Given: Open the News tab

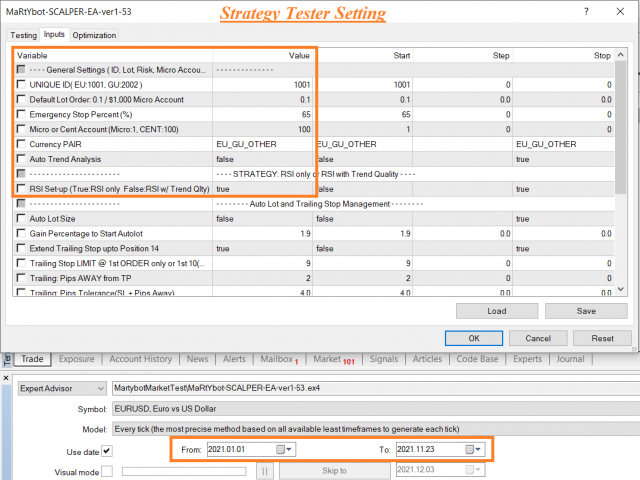Looking at the screenshot, I should [x=197, y=359].
